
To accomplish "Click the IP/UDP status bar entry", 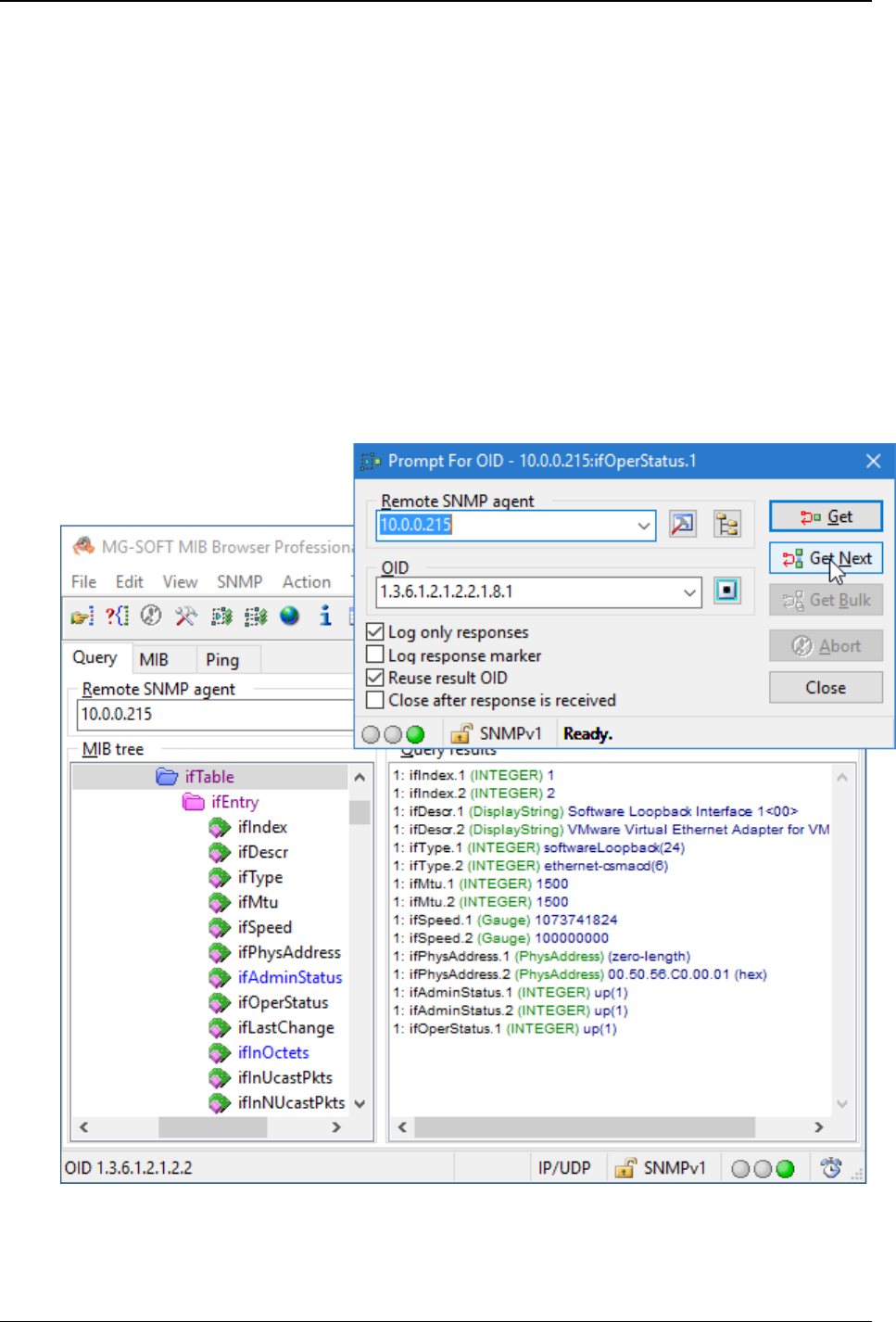I will [x=564, y=1168].
